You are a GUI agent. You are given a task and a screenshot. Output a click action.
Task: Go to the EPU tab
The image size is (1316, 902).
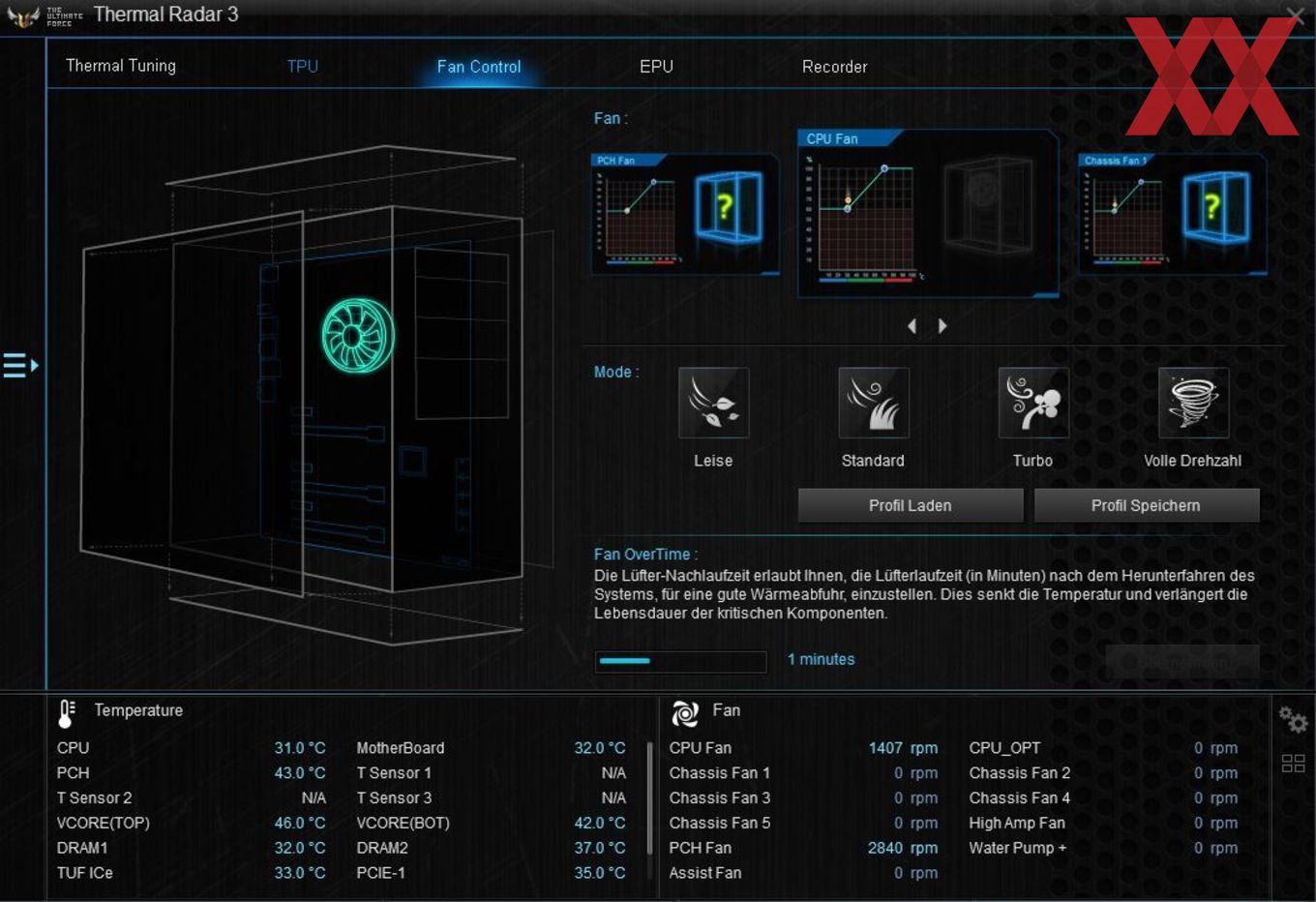coord(656,67)
